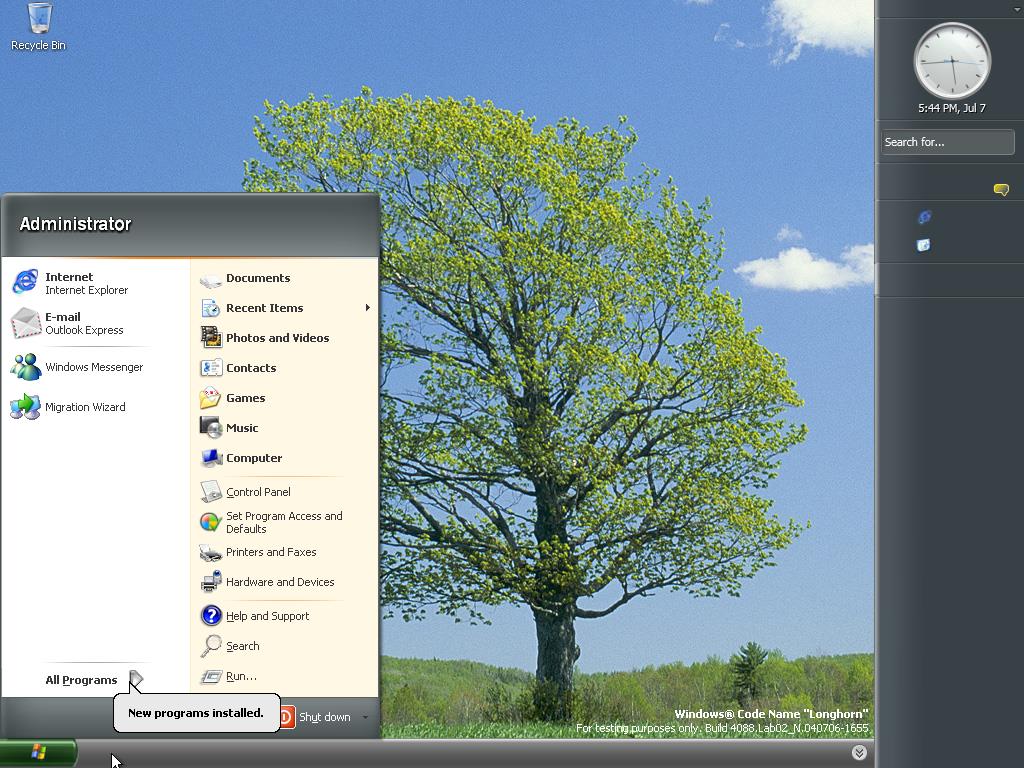Select Control Panel menu entry text
This screenshot has width=1024, height=768.
258,492
